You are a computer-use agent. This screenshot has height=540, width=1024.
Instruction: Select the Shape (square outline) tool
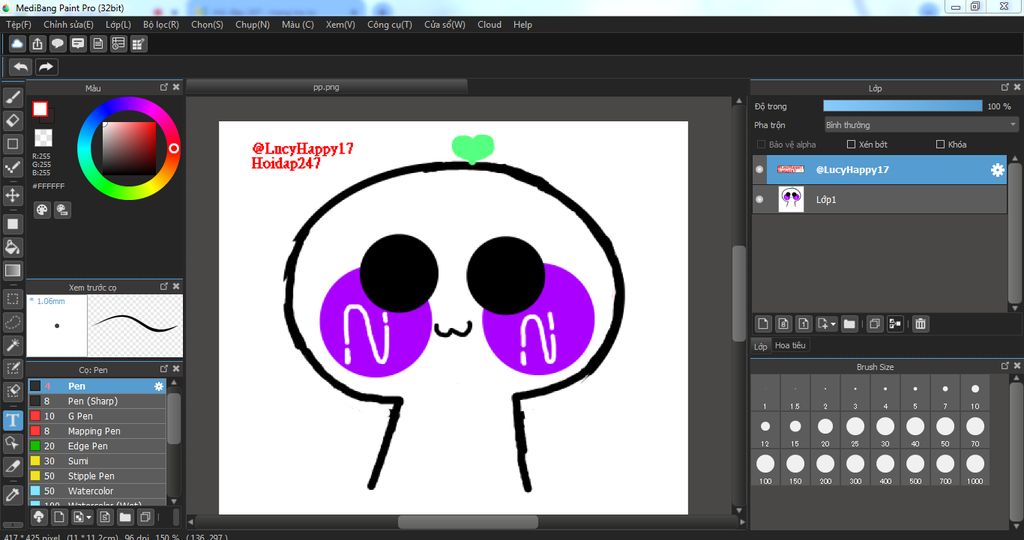click(x=12, y=144)
